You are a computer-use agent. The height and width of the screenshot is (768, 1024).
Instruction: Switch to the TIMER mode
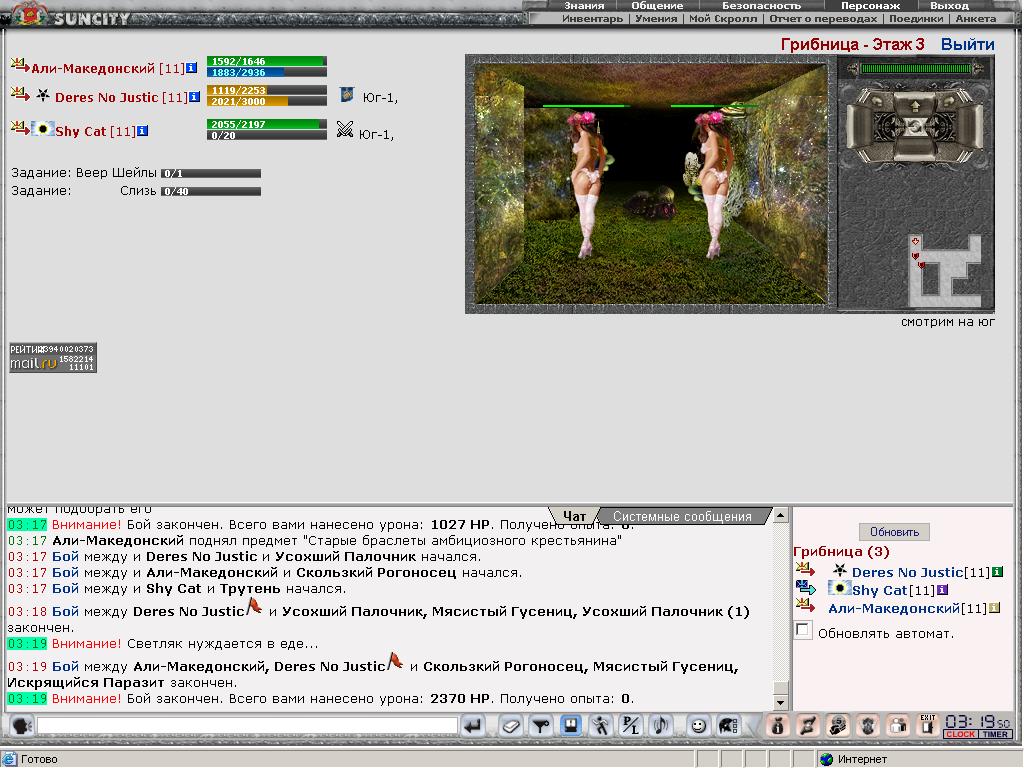995,734
